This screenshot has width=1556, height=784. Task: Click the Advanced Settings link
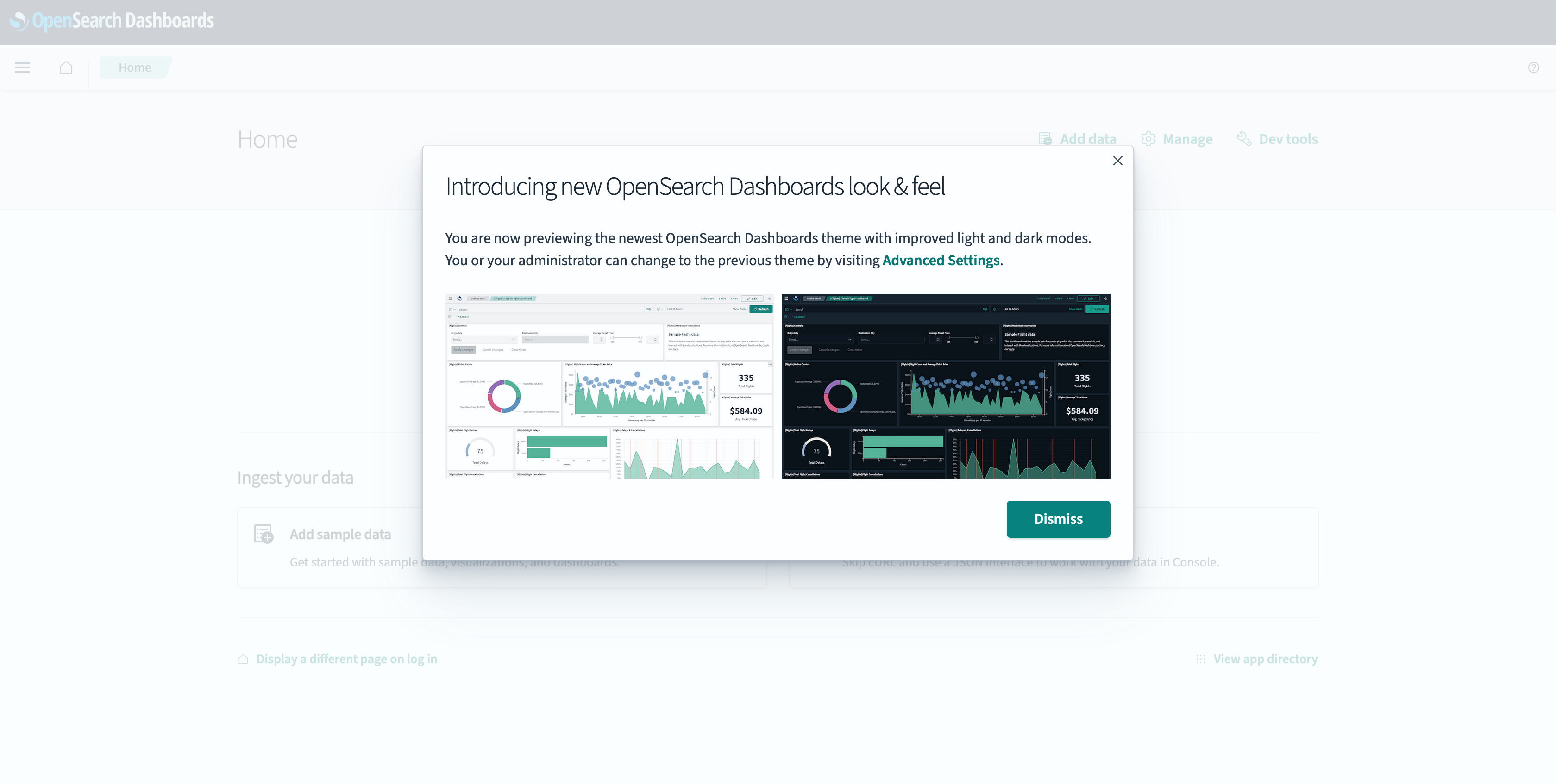[940, 260]
